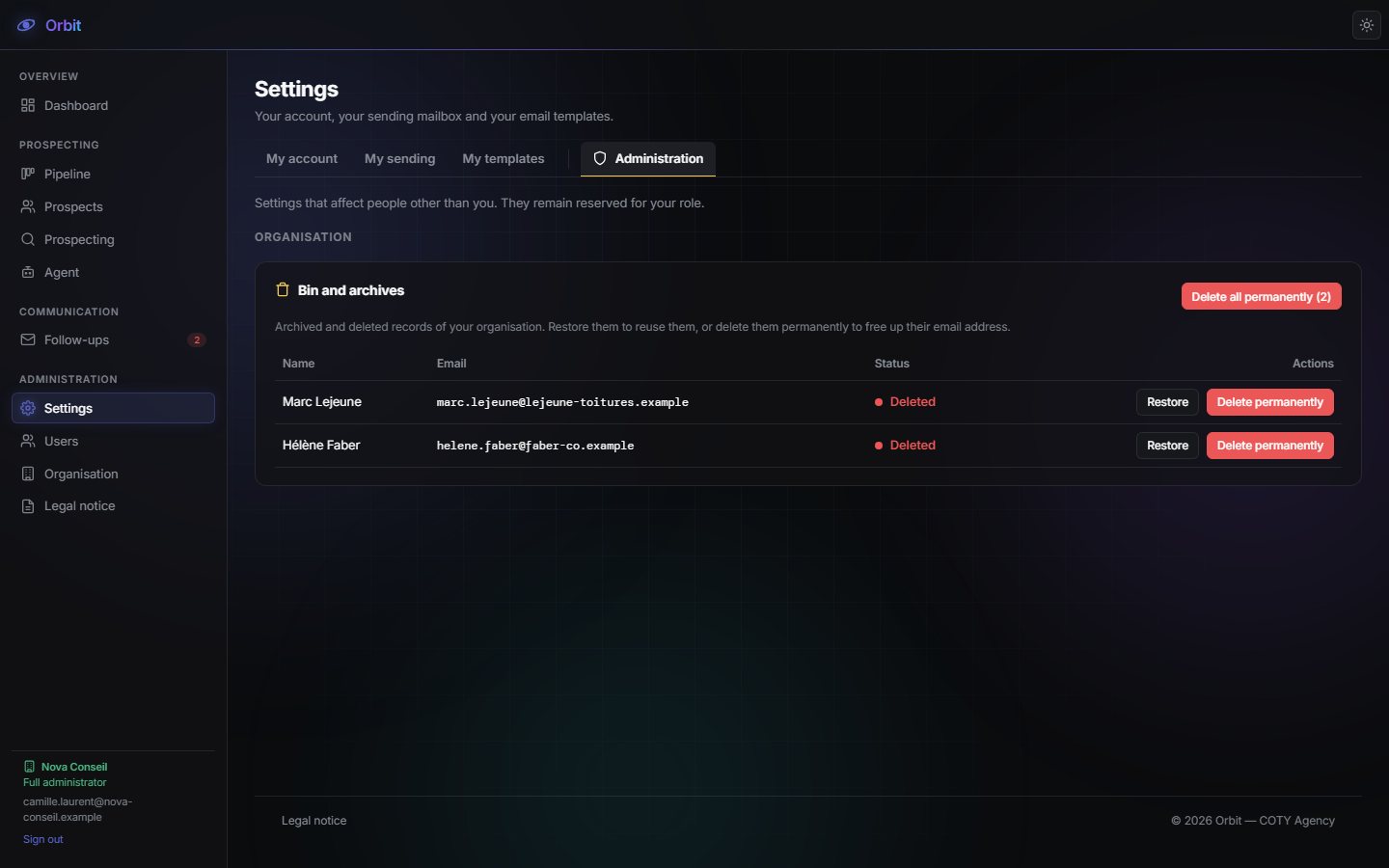
Task: Select the Administration tab label
Action: pyautogui.click(x=659, y=158)
